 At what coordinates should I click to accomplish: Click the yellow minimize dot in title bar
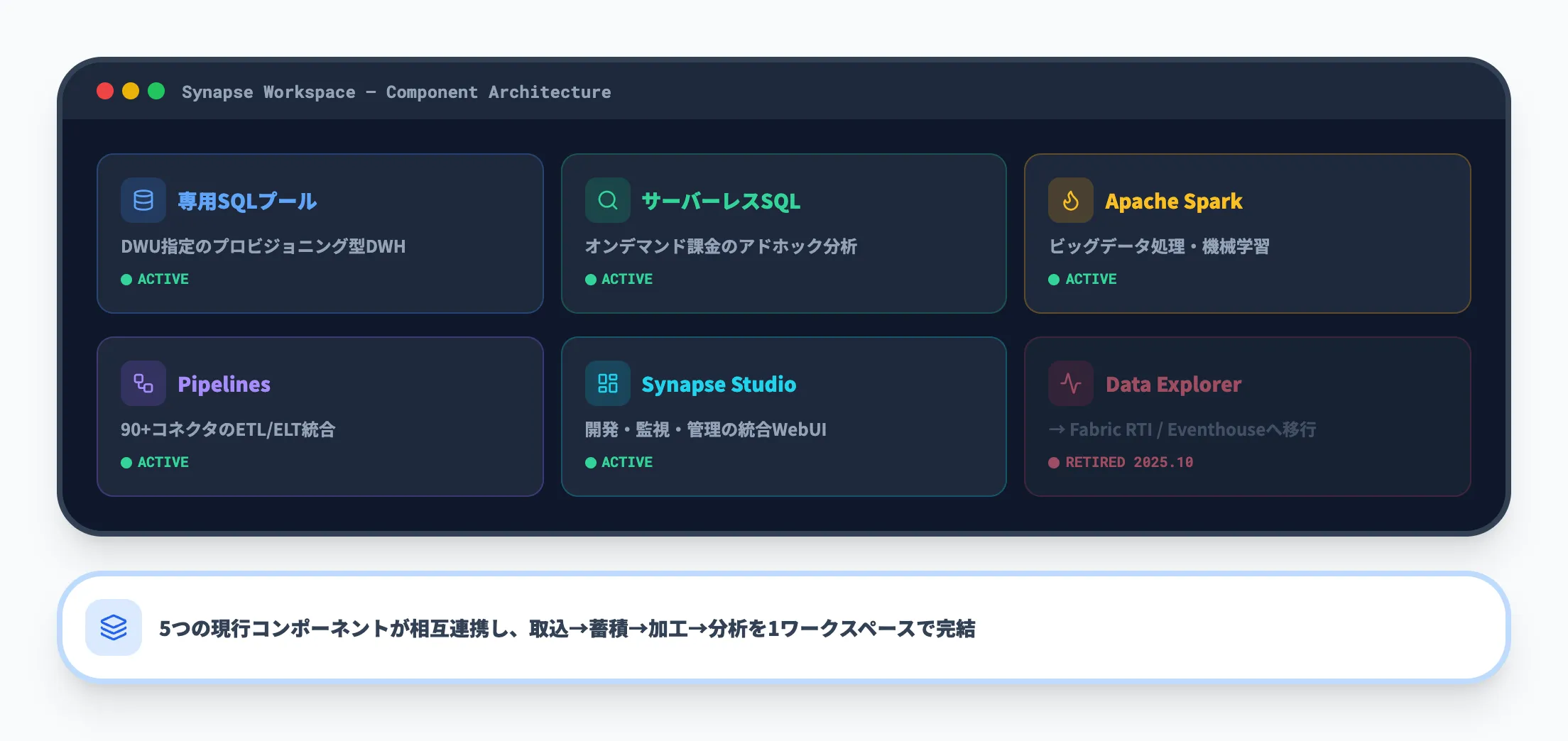click(x=131, y=91)
